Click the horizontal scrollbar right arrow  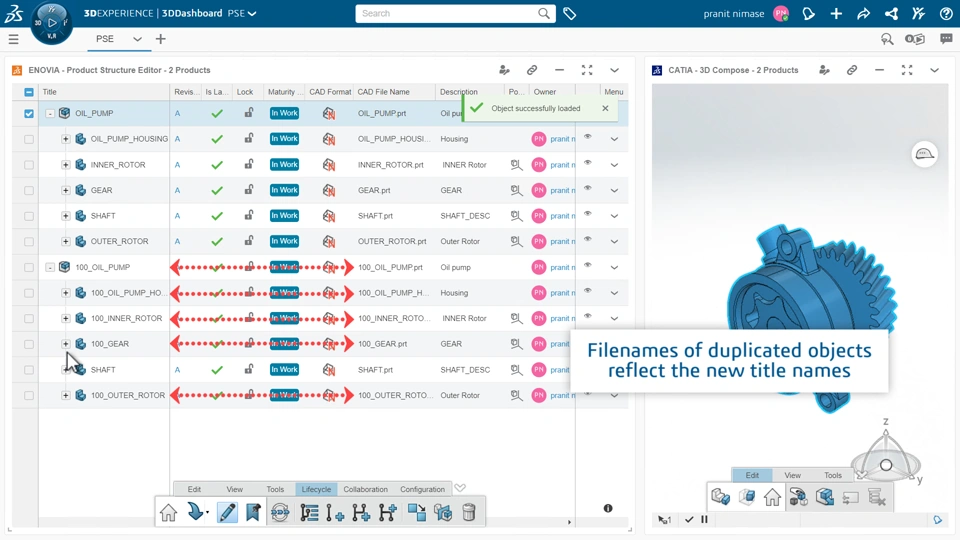pyautogui.click(x=569, y=522)
